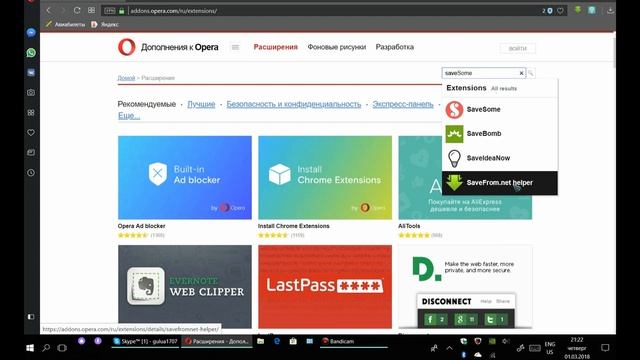
Task: Toggle the VPN badge in address bar
Action: pos(110,11)
